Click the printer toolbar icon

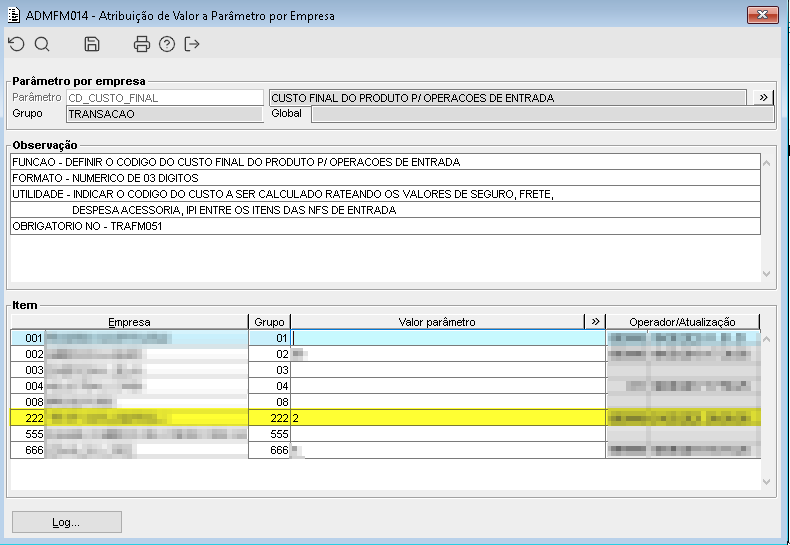[142, 44]
